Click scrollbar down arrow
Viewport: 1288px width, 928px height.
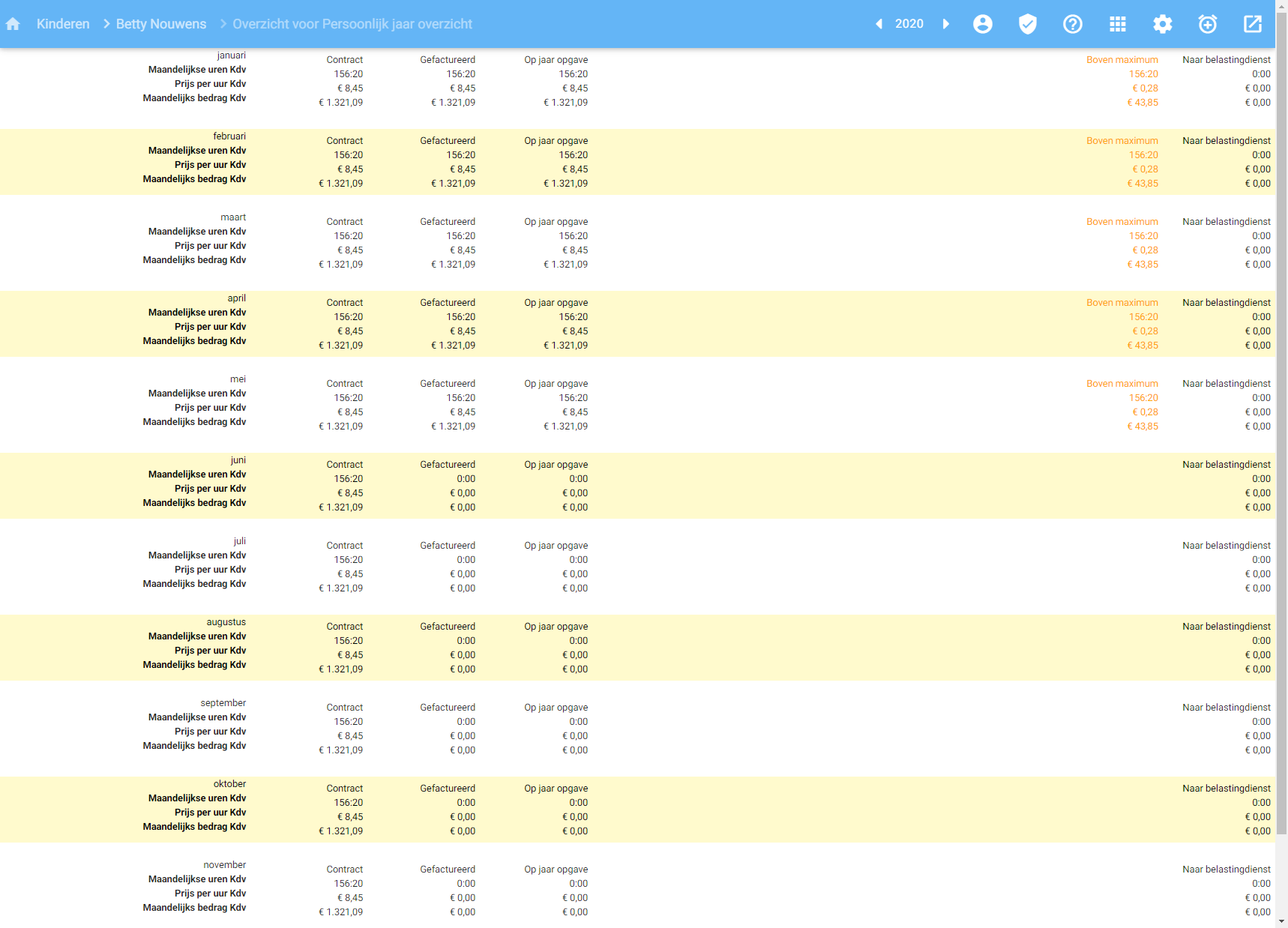[1282, 922]
